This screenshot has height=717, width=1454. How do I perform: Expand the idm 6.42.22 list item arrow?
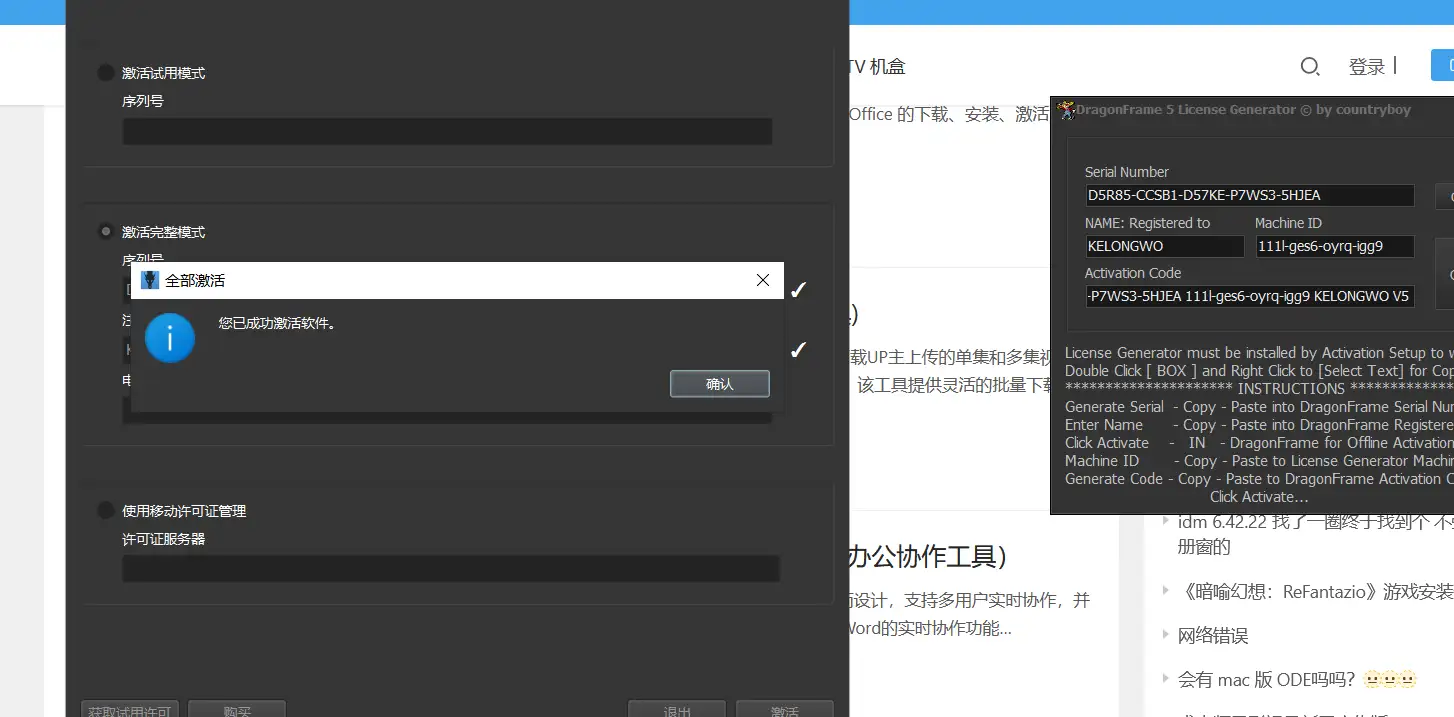(x=1165, y=521)
